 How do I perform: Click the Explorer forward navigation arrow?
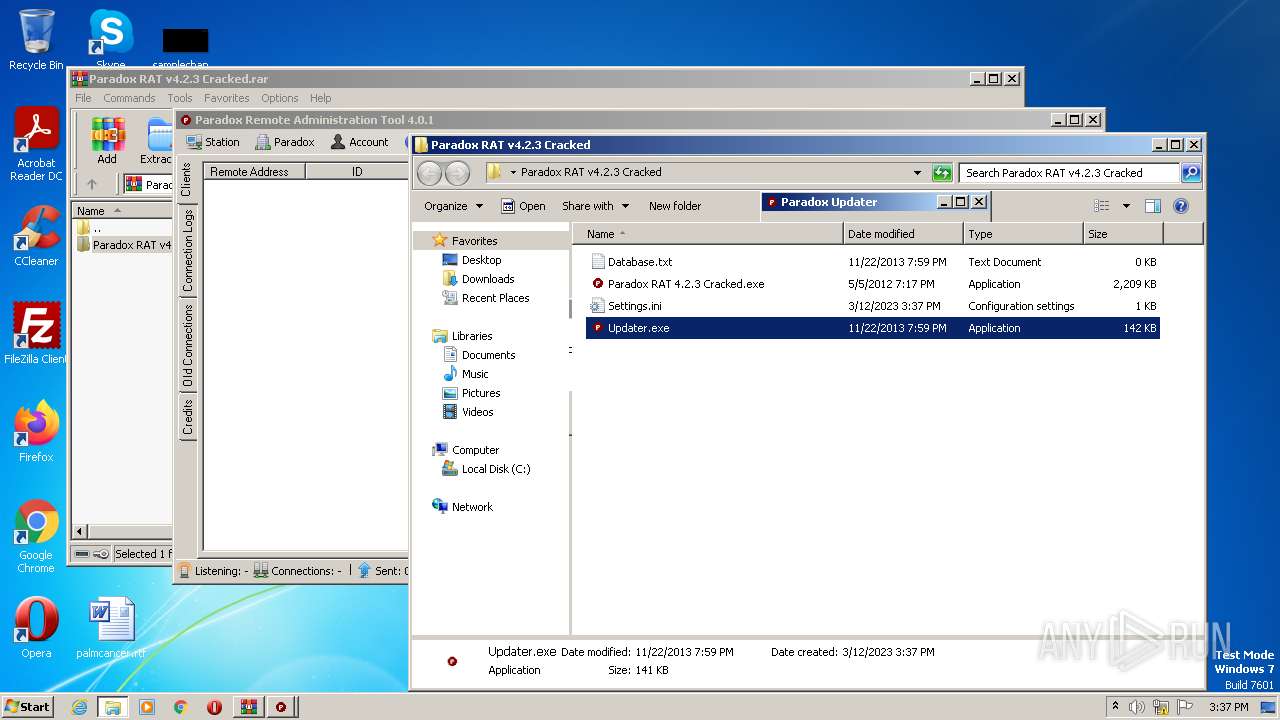457,173
